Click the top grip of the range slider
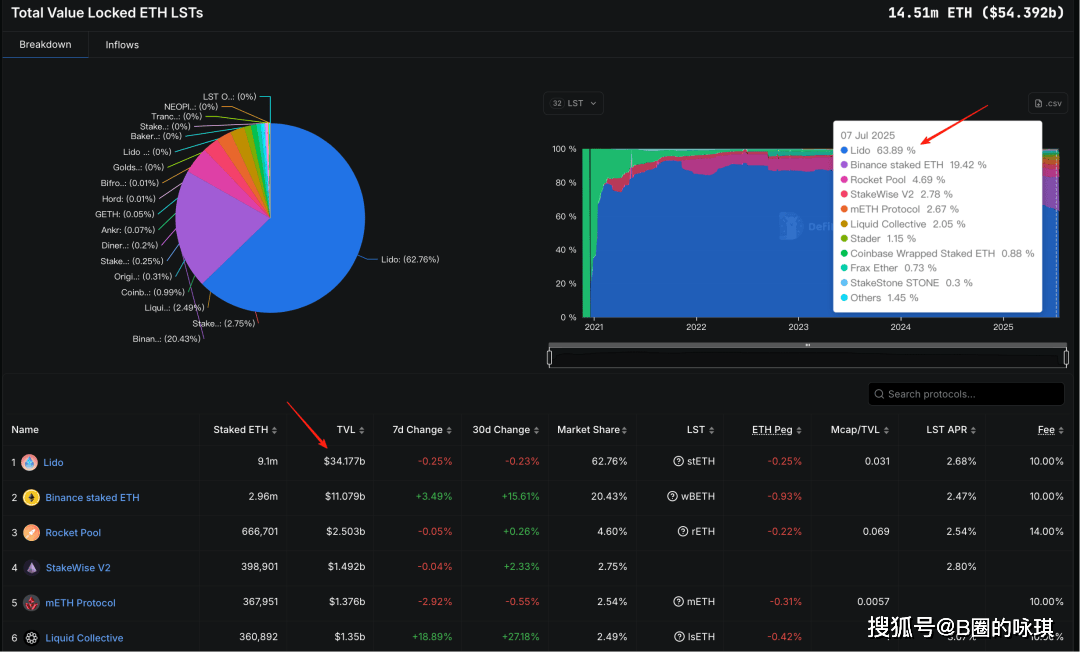The image size is (1080, 652). click(x=807, y=345)
